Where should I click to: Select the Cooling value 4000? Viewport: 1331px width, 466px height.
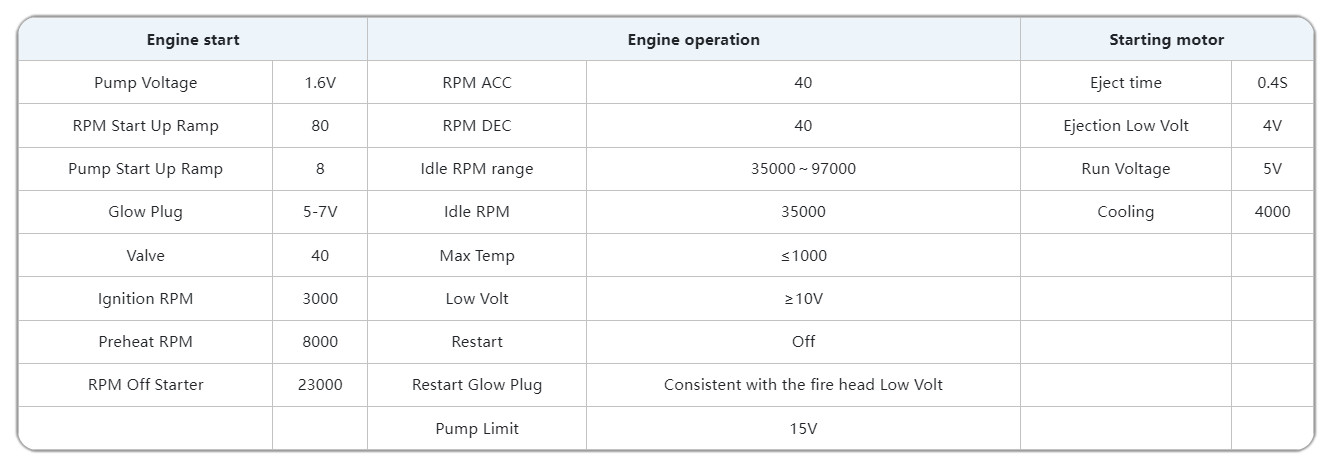1272,212
